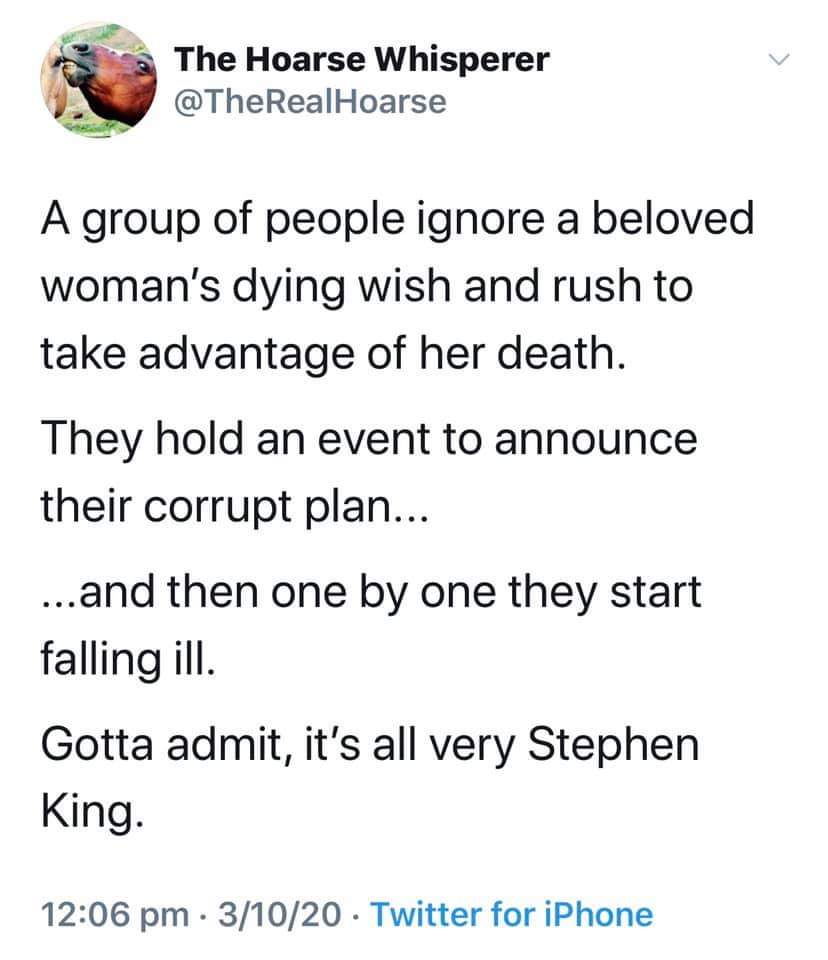Screen dimensions: 828x960
Task: Click the @TheRealHoarse handle
Action: tap(310, 101)
